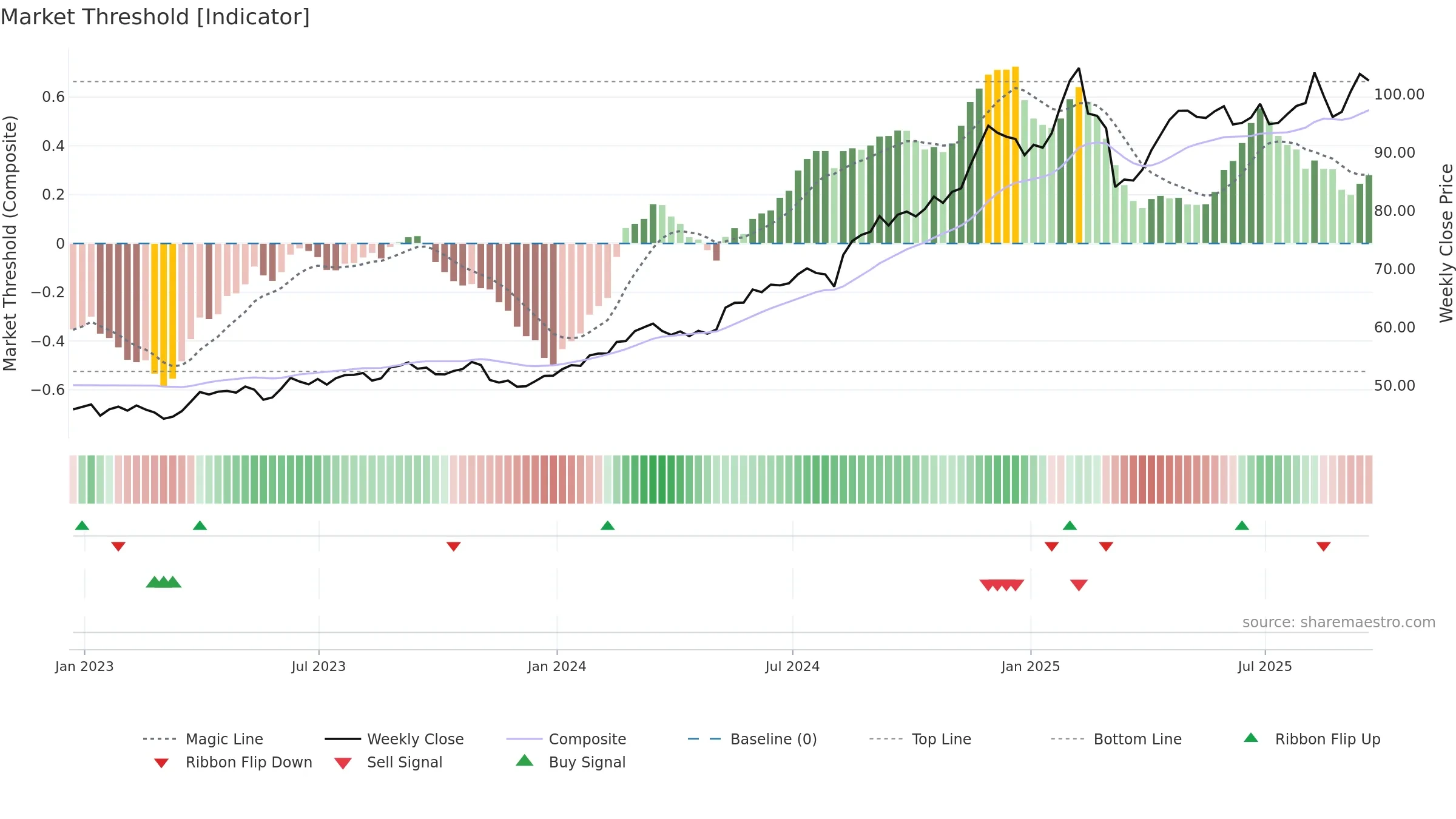The width and height of the screenshot is (1456, 819).
Task: Toggle the Buy Signal legend entry
Action: click(570, 762)
